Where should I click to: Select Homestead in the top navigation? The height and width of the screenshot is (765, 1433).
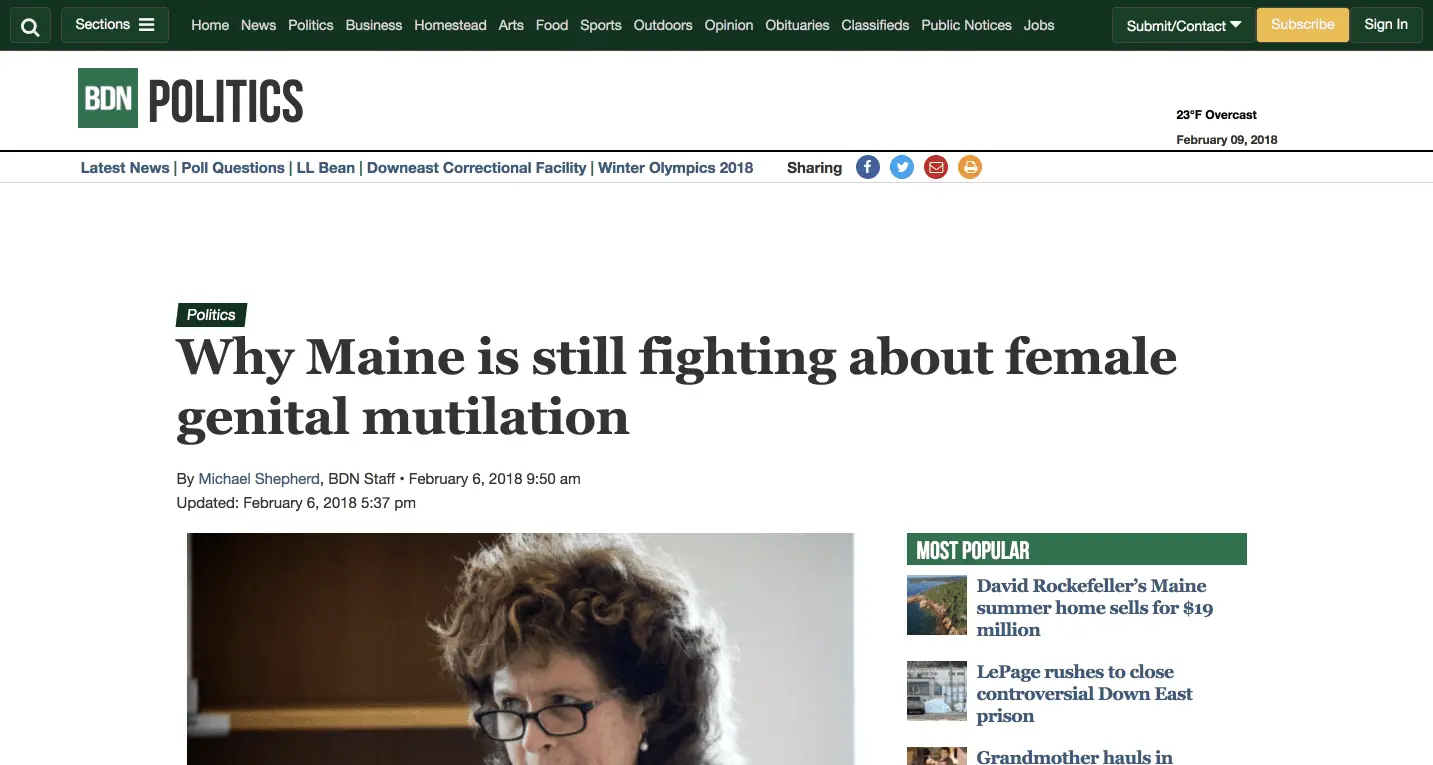click(x=450, y=25)
